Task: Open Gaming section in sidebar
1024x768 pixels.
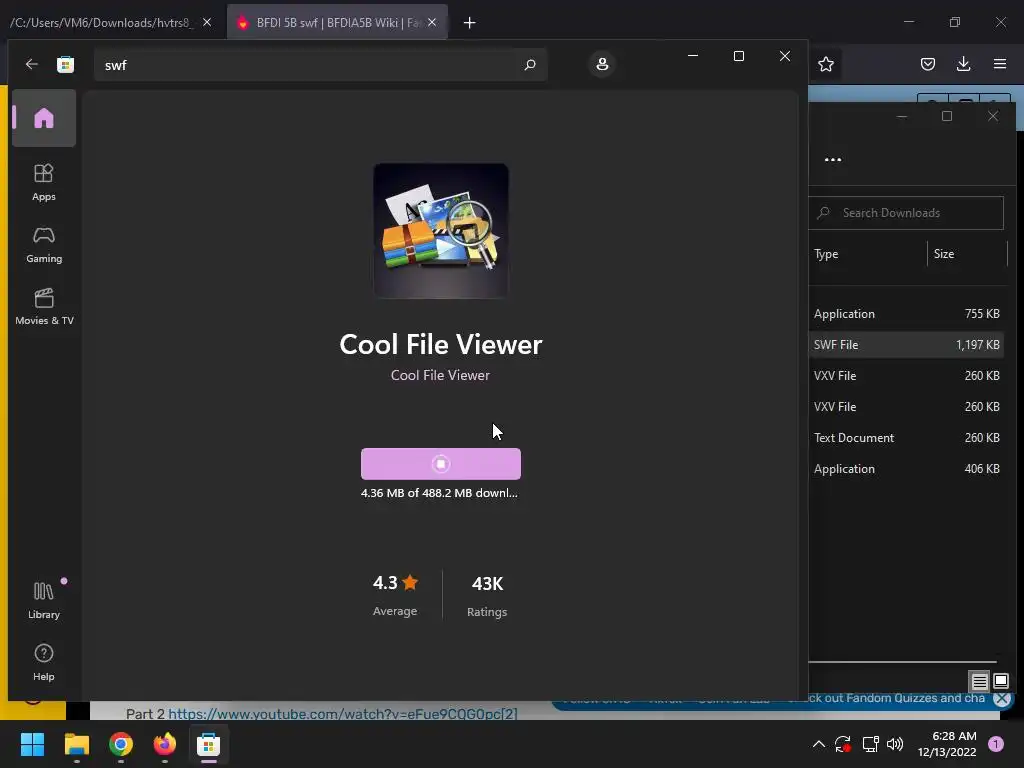Action: pyautogui.click(x=44, y=245)
